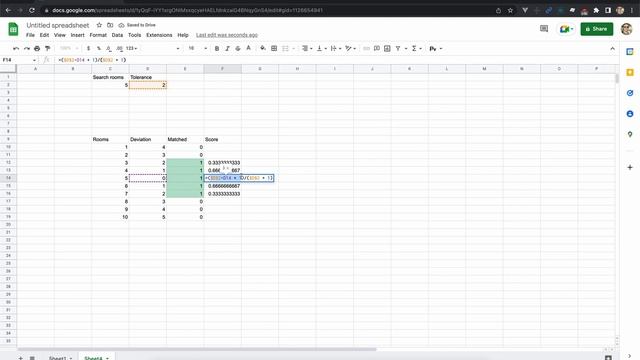Viewport: 640px width, 360px height.
Task: Open the Edit menu
Action: pyautogui.click(x=44, y=35)
